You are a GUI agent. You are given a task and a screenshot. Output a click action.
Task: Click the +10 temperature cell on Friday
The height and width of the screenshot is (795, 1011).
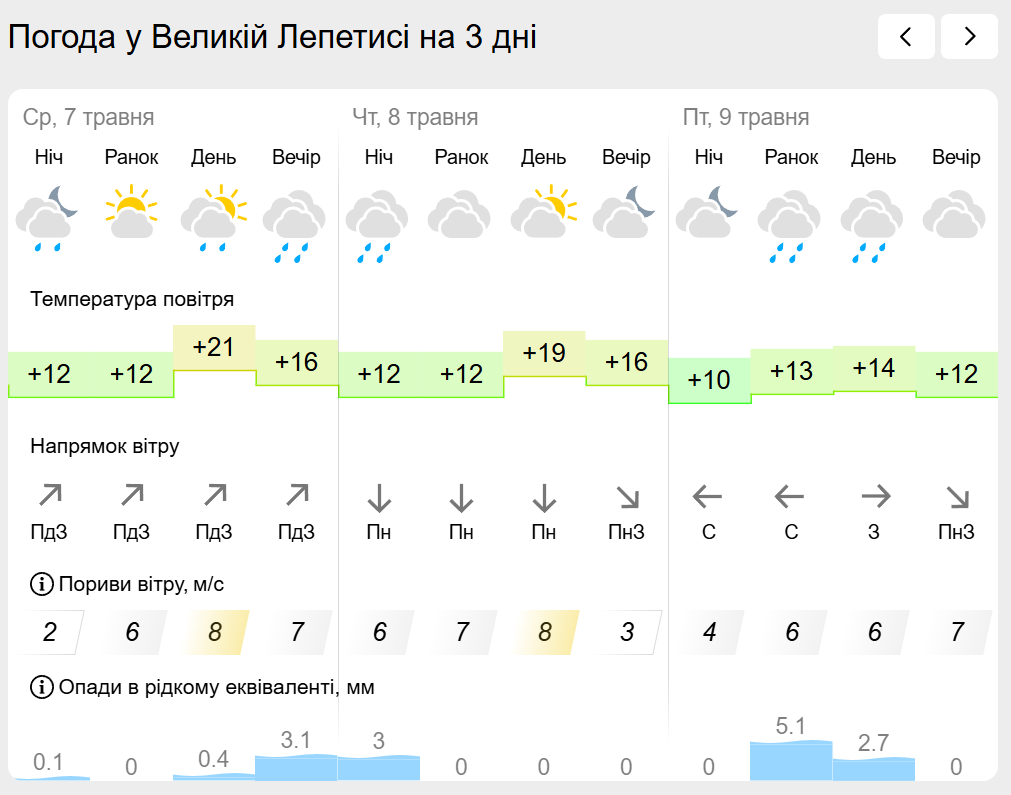pos(709,380)
